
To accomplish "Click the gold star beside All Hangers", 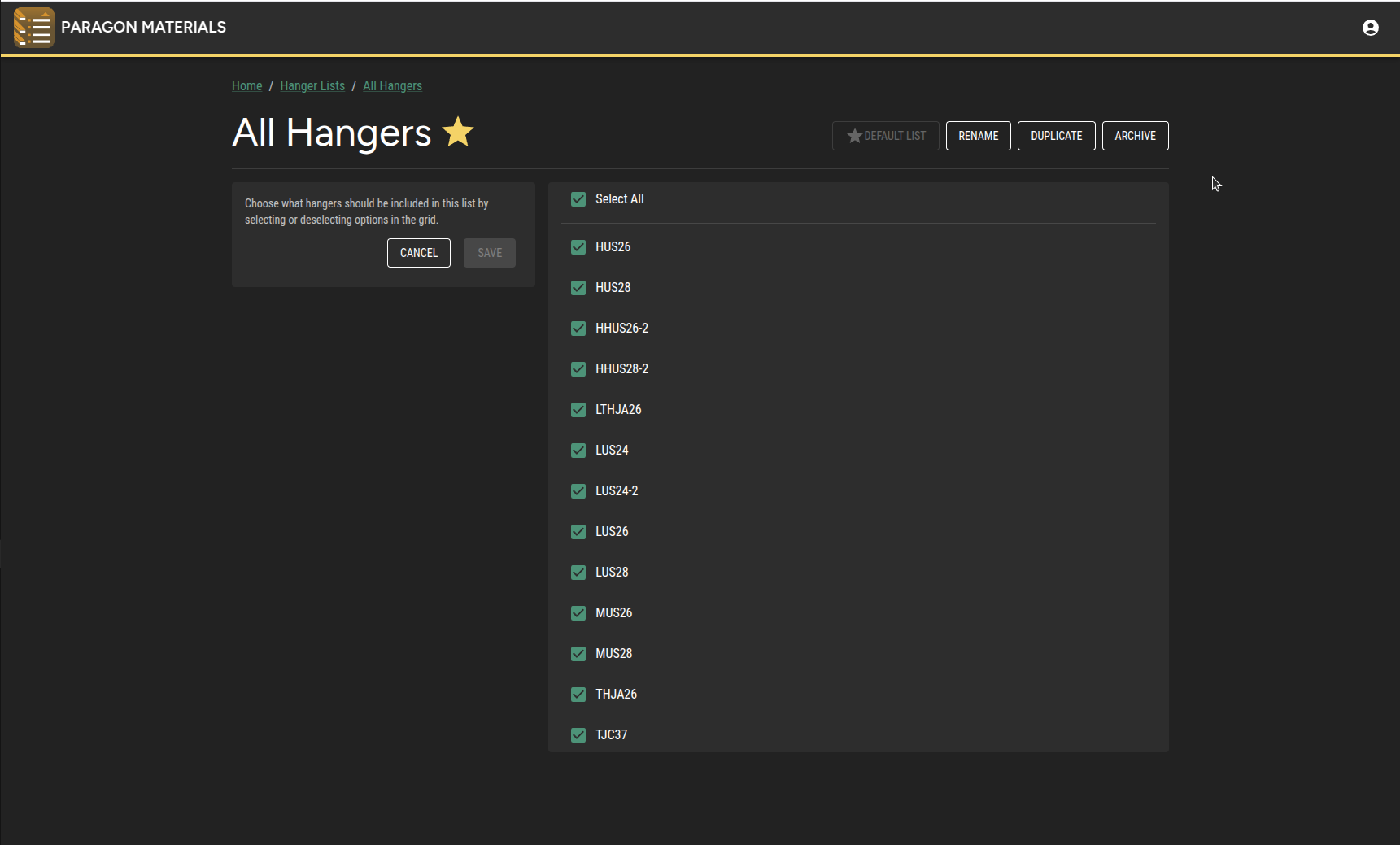I will (458, 132).
